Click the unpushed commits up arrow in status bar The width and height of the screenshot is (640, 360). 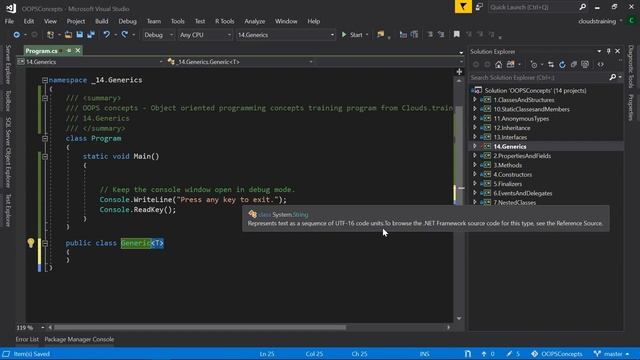tap(484, 354)
